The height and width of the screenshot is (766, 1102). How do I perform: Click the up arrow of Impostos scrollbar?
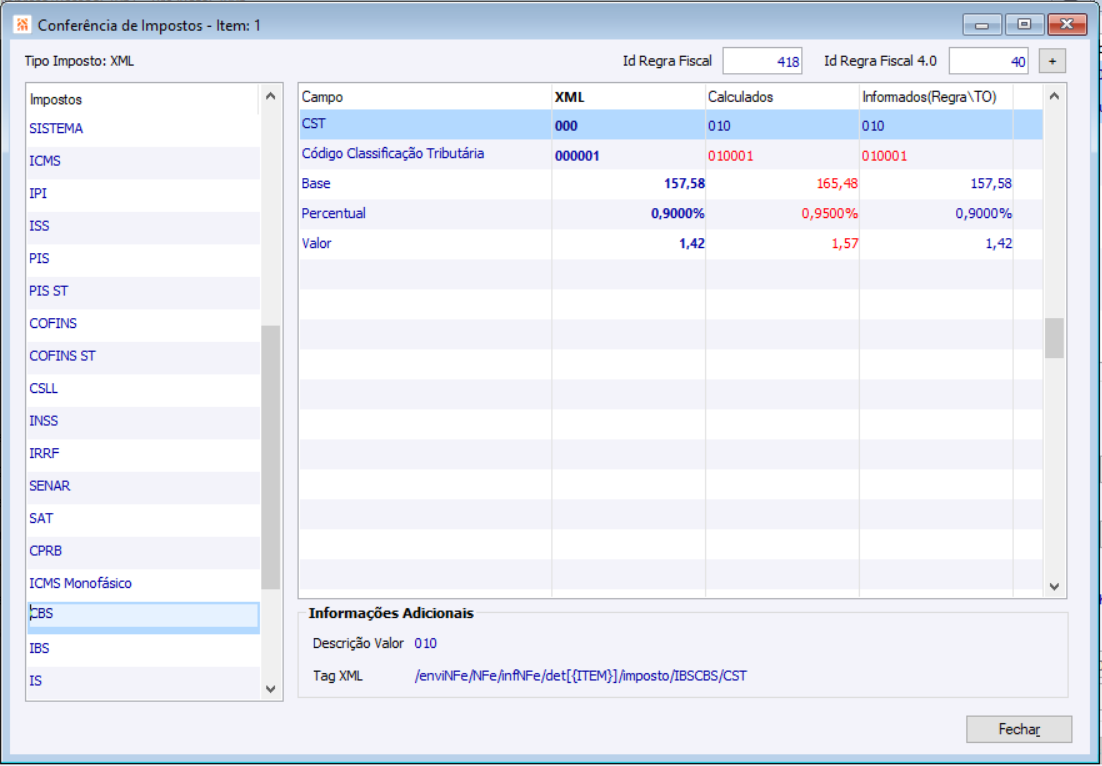[x=271, y=97]
